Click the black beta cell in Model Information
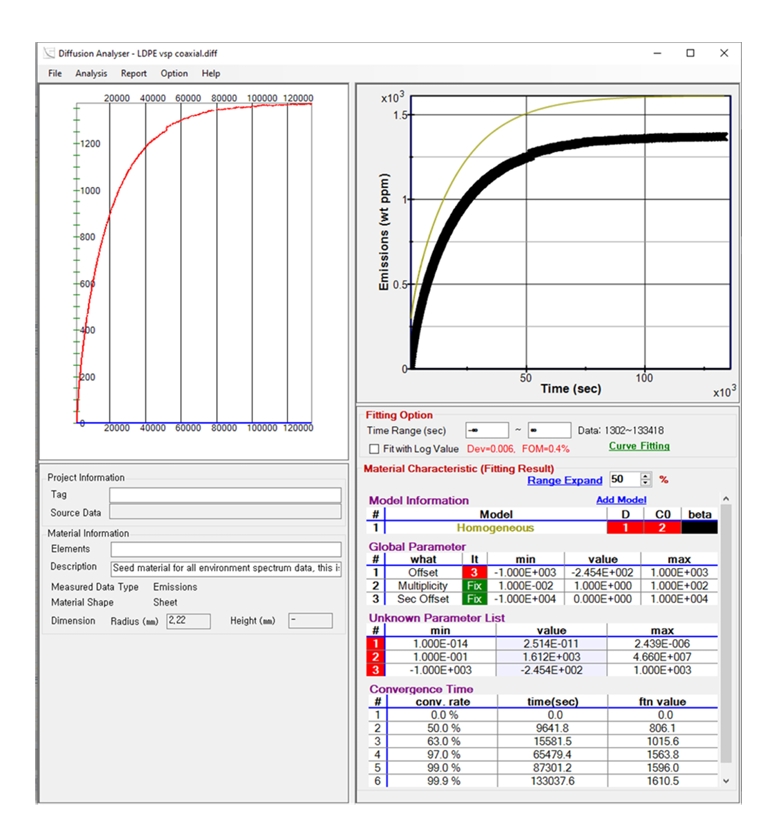The width and height of the screenshot is (777, 835). pyautogui.click(x=700, y=527)
